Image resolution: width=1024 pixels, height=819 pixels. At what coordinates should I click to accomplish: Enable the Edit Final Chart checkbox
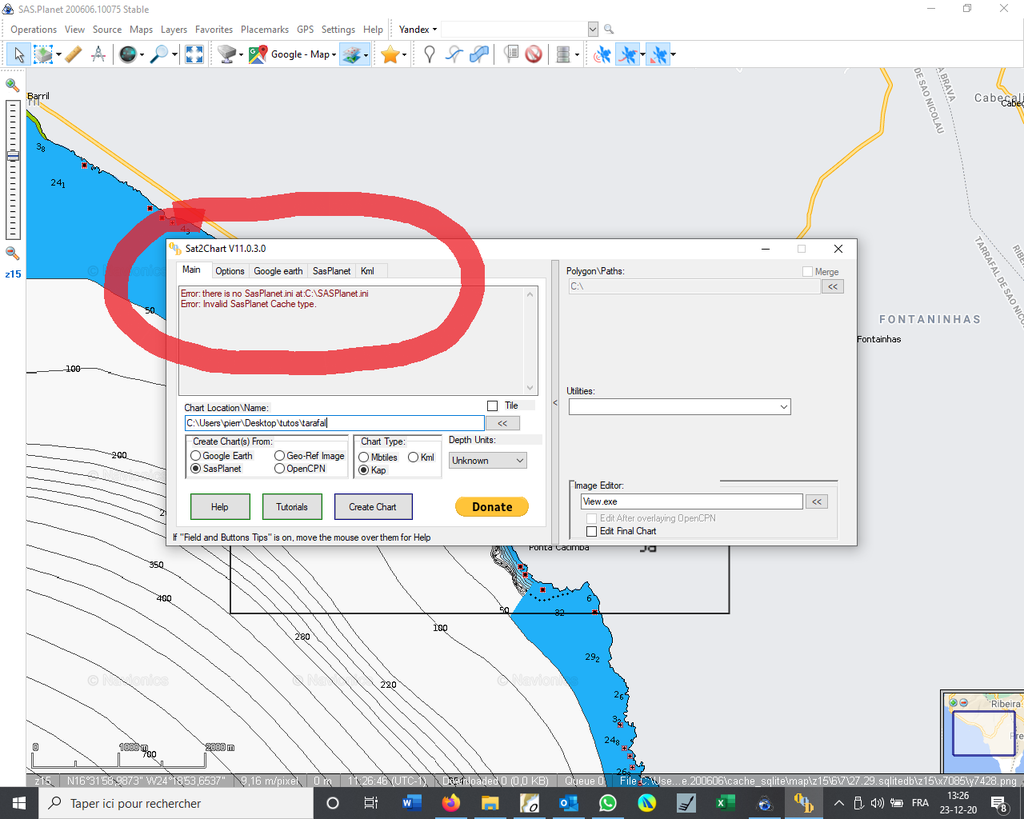point(592,531)
